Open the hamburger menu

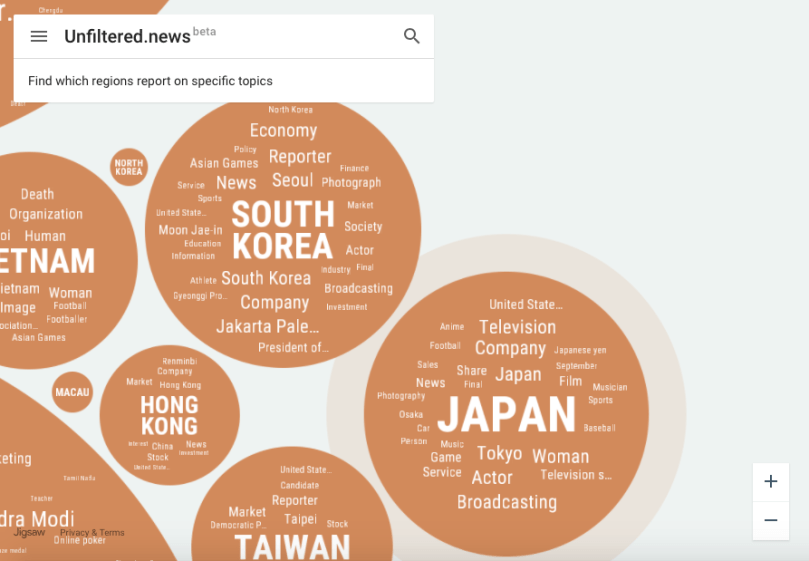coord(39,37)
